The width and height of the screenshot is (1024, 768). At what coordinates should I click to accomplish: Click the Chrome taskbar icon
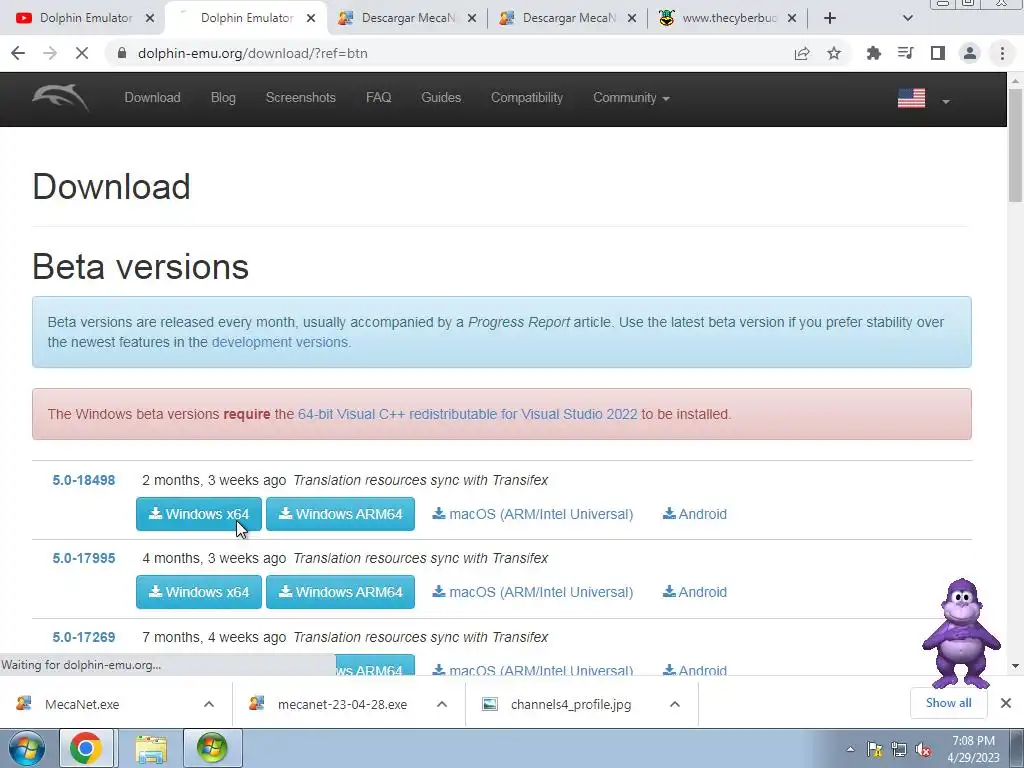[86, 748]
